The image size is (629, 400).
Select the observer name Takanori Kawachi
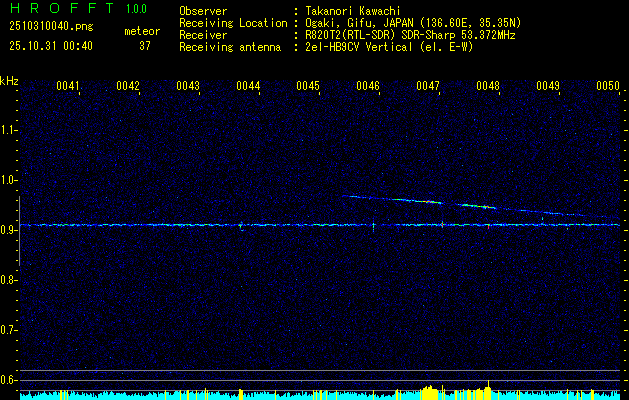[352, 11]
